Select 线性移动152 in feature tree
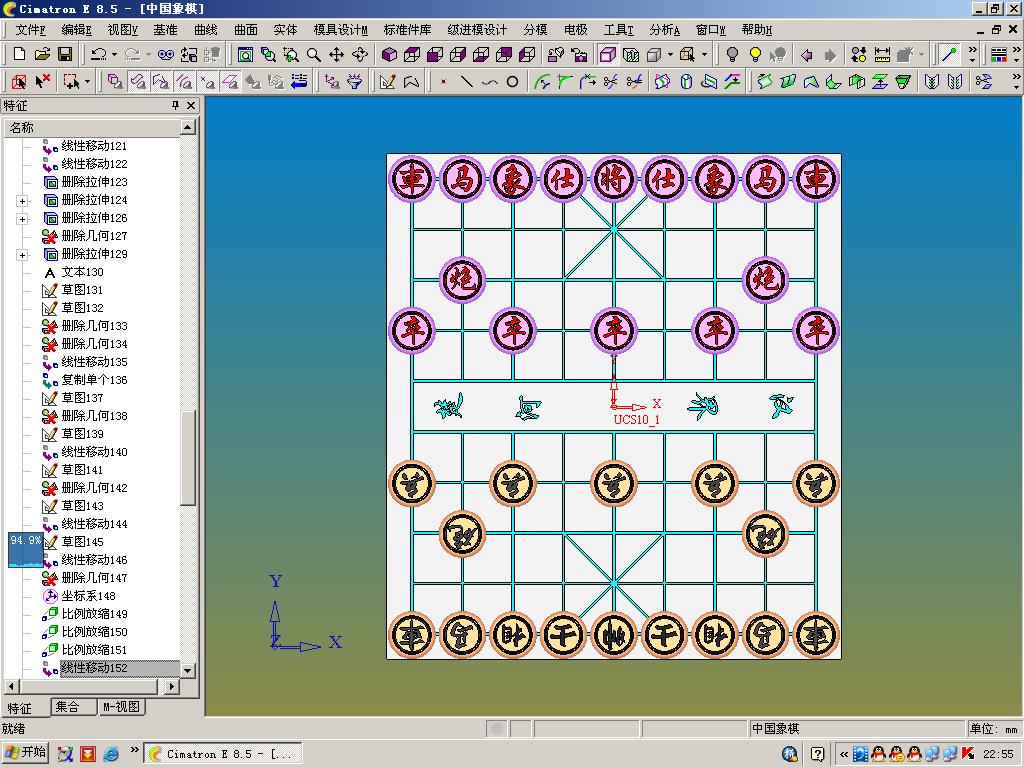The width and height of the screenshot is (1024, 768). click(x=94, y=668)
